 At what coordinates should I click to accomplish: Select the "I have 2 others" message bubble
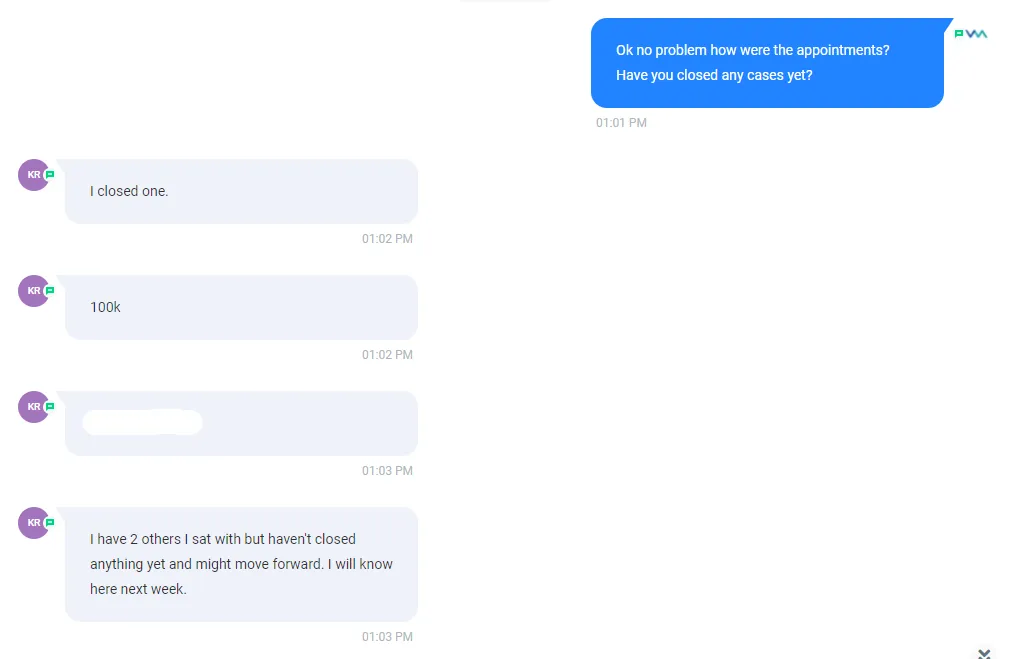[241, 565]
